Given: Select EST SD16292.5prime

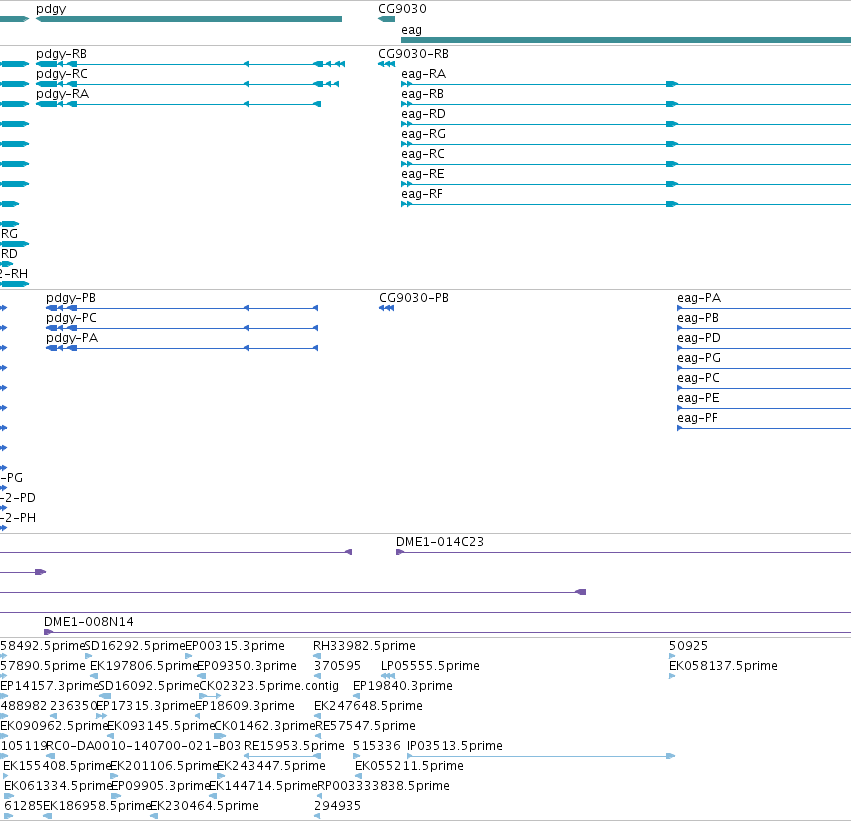Looking at the screenshot, I should coord(135,646).
